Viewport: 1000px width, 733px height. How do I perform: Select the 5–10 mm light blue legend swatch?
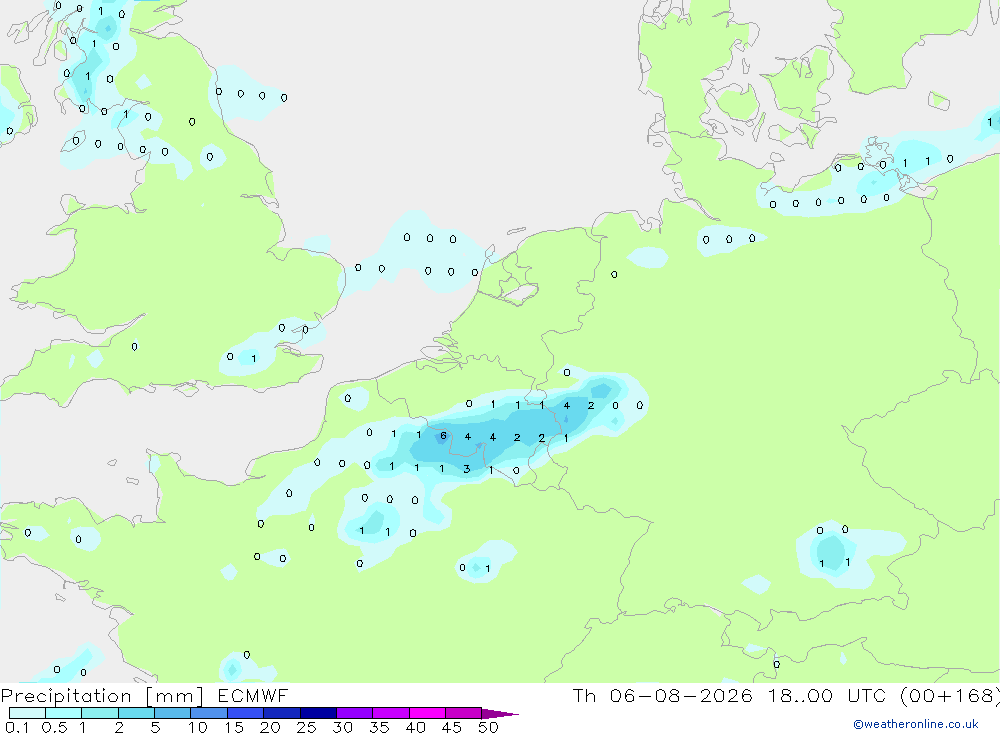coord(173,713)
